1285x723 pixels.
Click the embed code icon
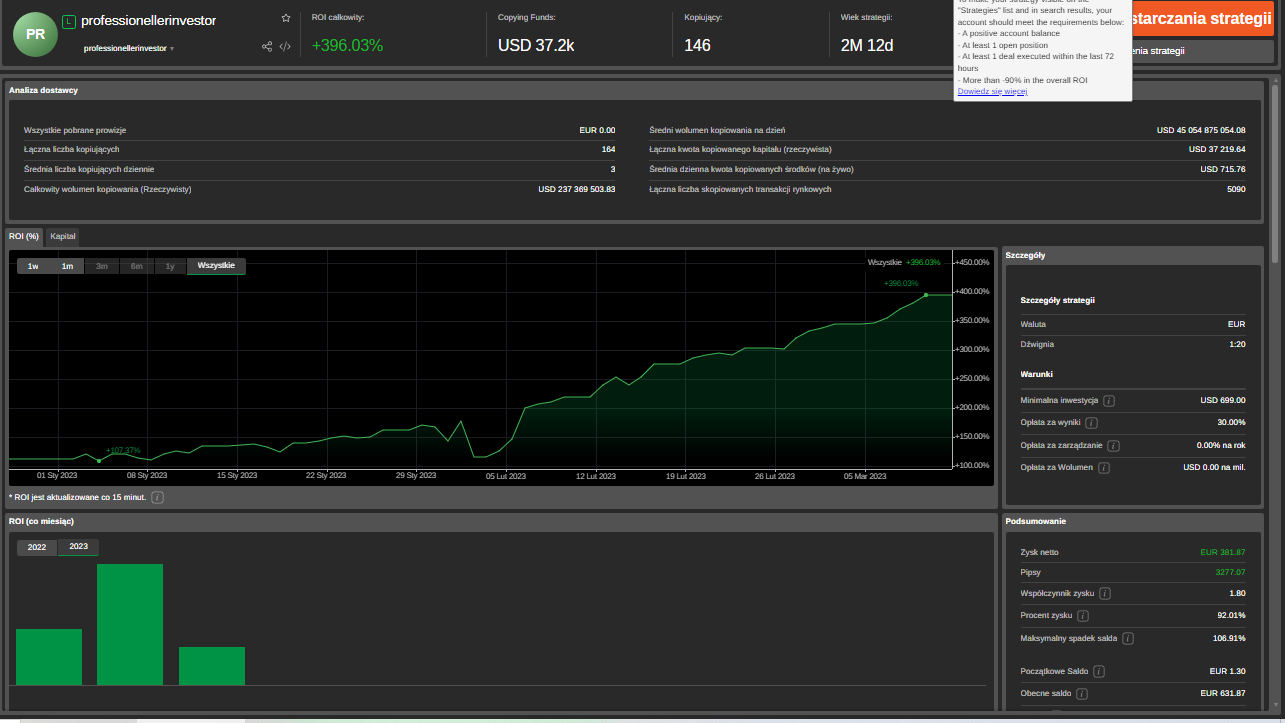[x=285, y=46]
